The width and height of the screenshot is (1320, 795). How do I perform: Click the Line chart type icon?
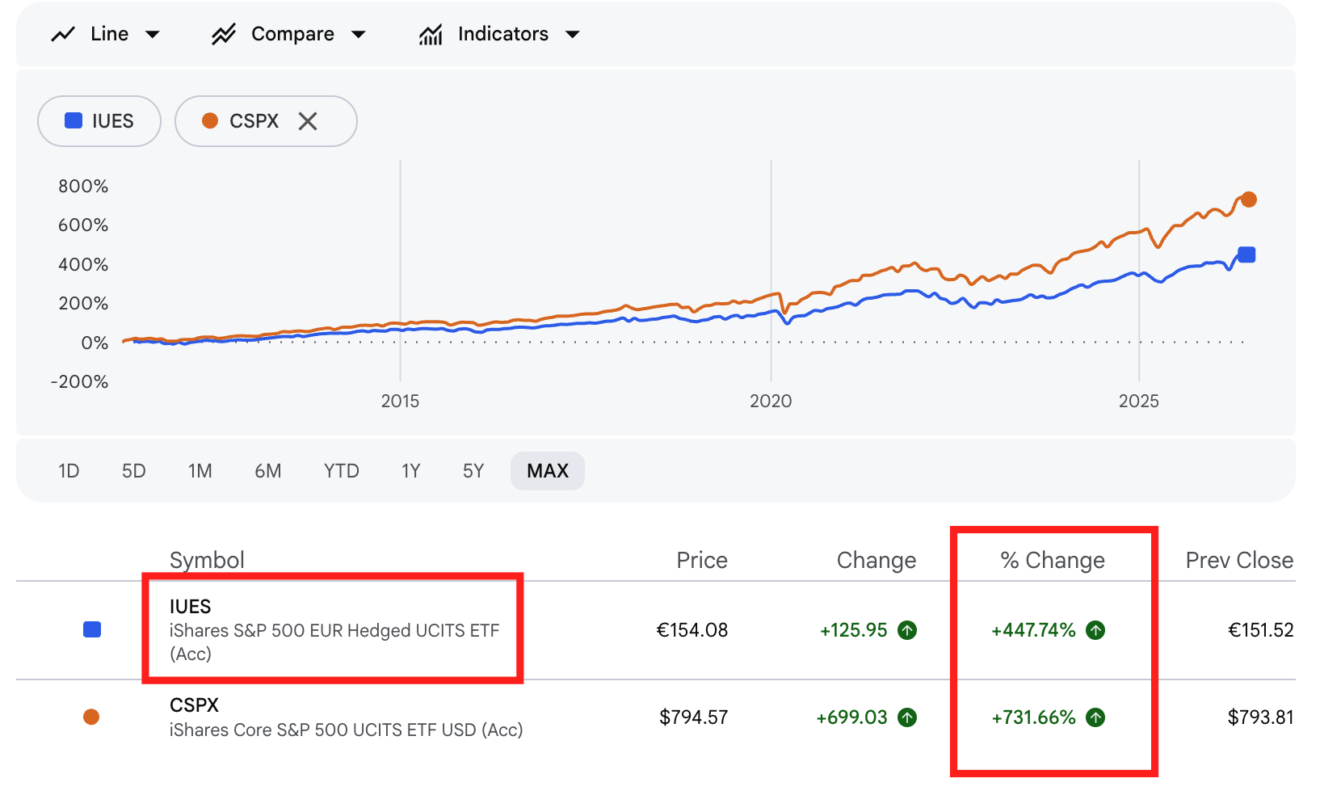pos(64,34)
